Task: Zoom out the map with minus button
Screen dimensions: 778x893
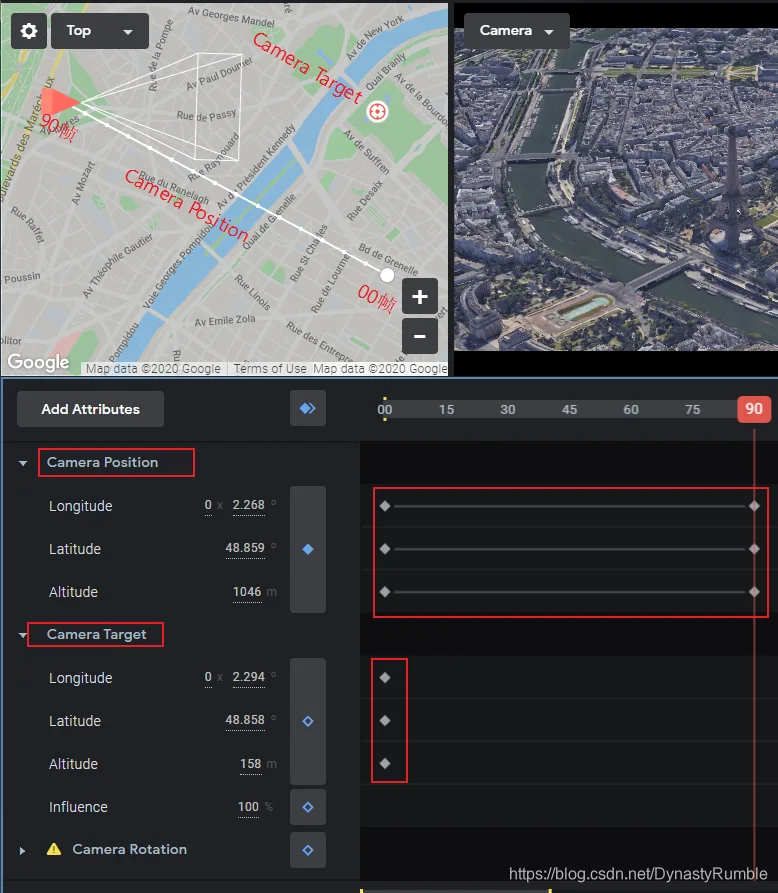Action: click(x=420, y=336)
